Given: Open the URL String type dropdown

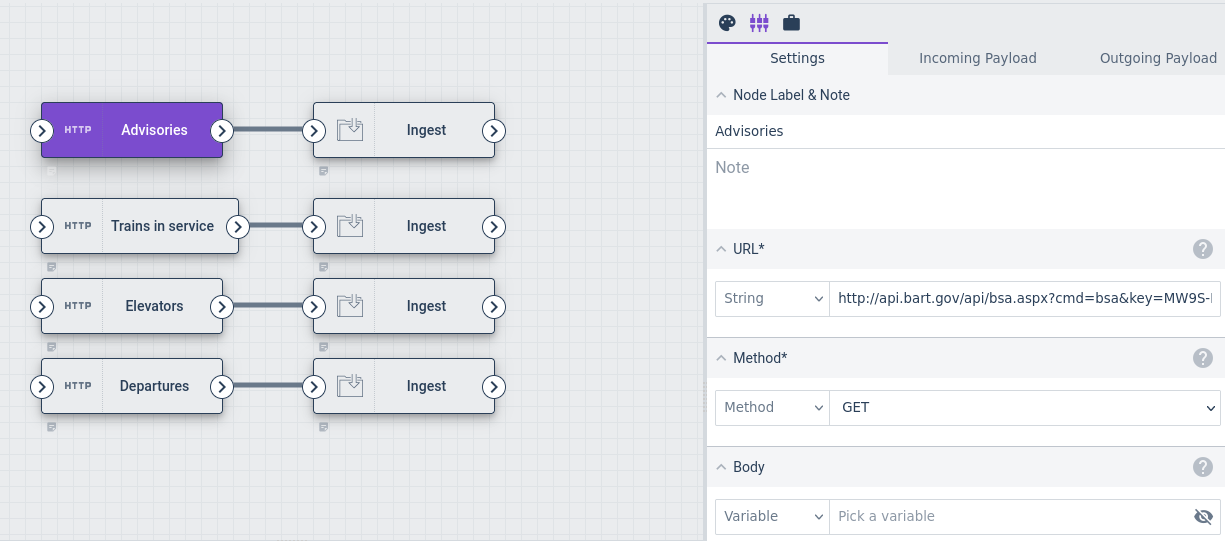Looking at the screenshot, I should pos(772,298).
